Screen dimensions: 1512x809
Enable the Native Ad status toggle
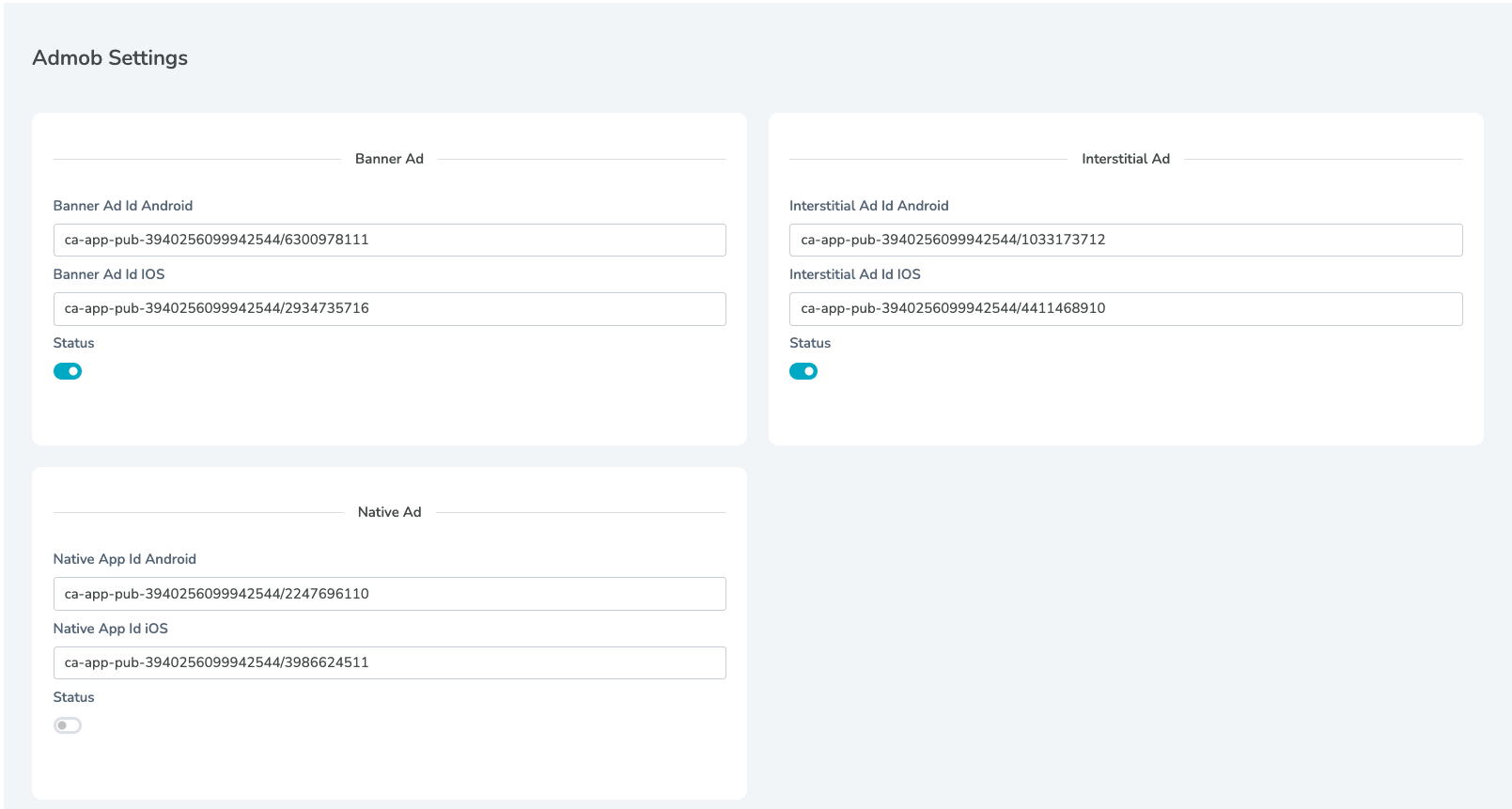click(68, 725)
